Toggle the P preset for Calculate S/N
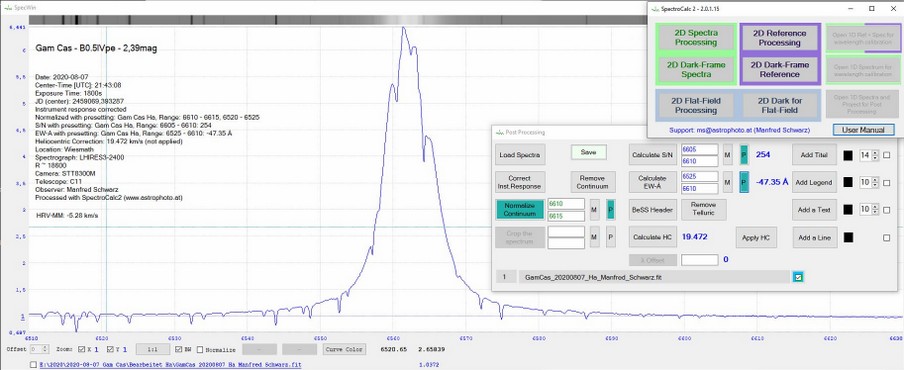 [x=744, y=154]
